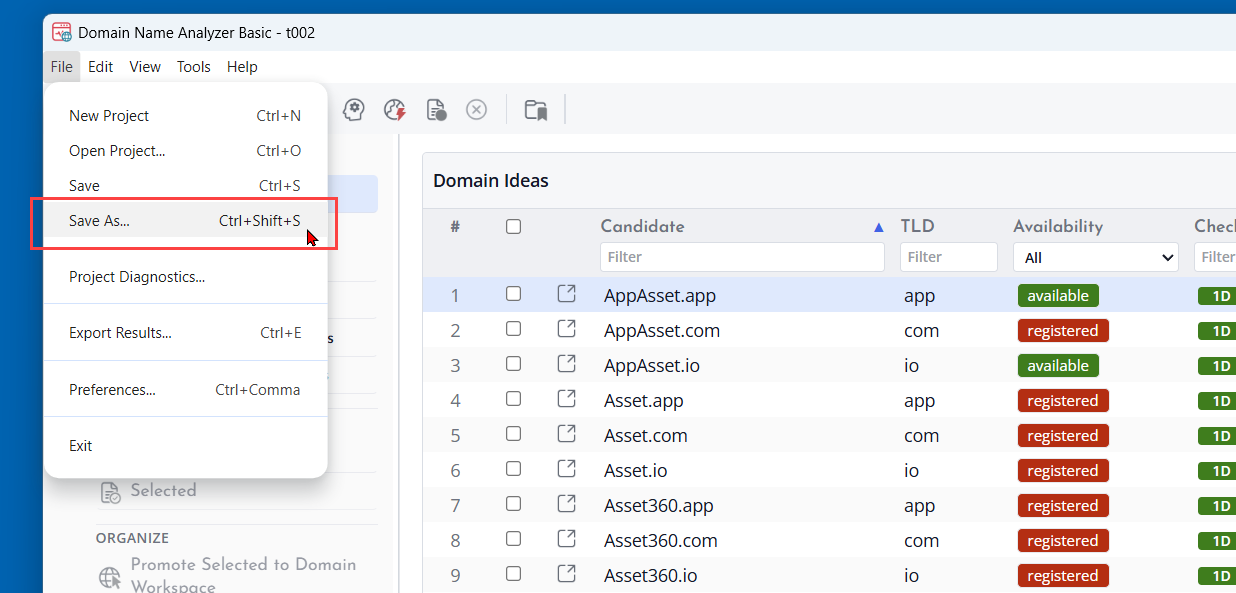Click the head-with-gear toolbar icon

click(353, 109)
